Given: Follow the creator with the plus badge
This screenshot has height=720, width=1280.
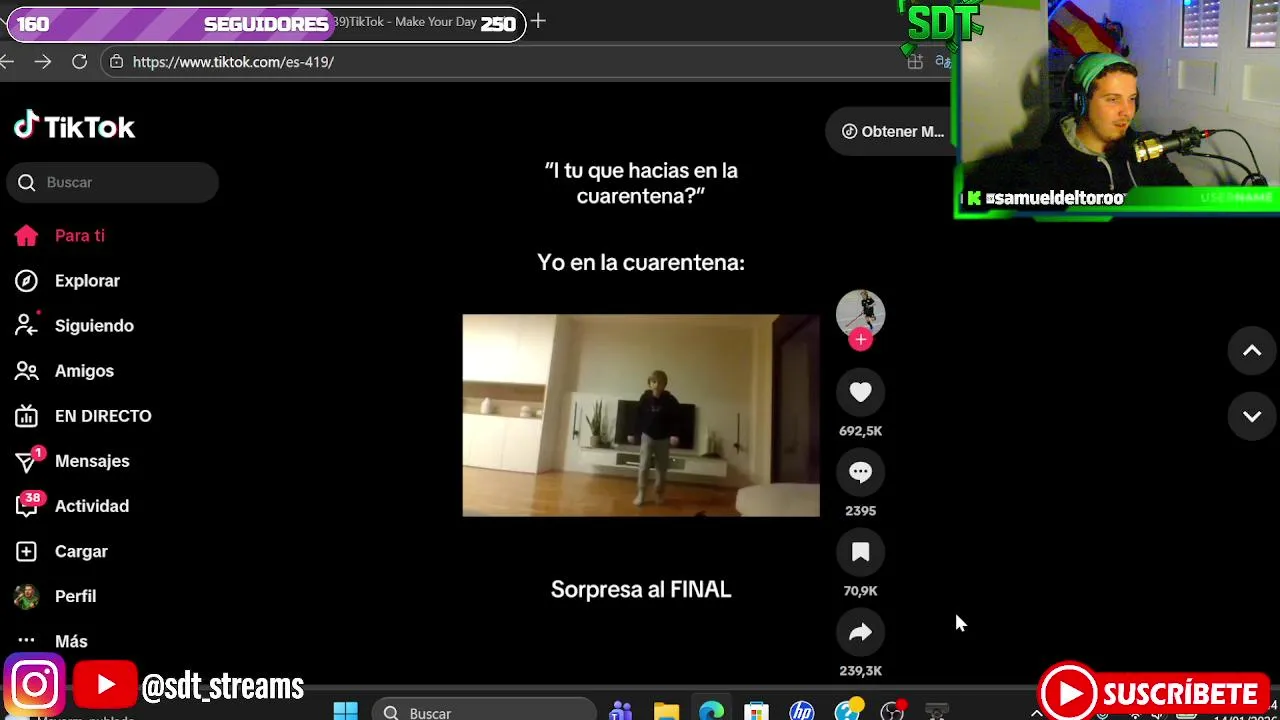Looking at the screenshot, I should (860, 340).
